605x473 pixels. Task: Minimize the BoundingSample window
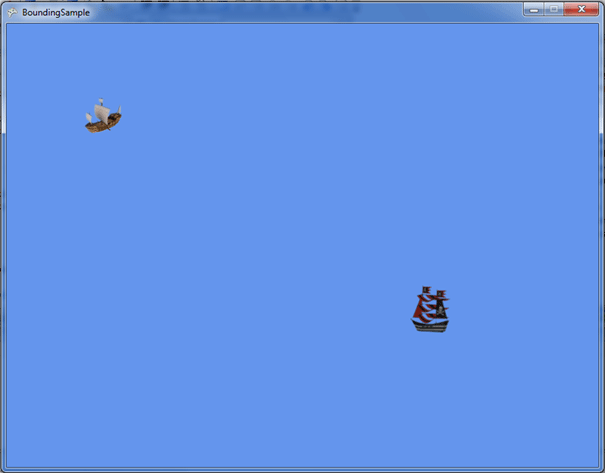pyautogui.click(x=534, y=10)
